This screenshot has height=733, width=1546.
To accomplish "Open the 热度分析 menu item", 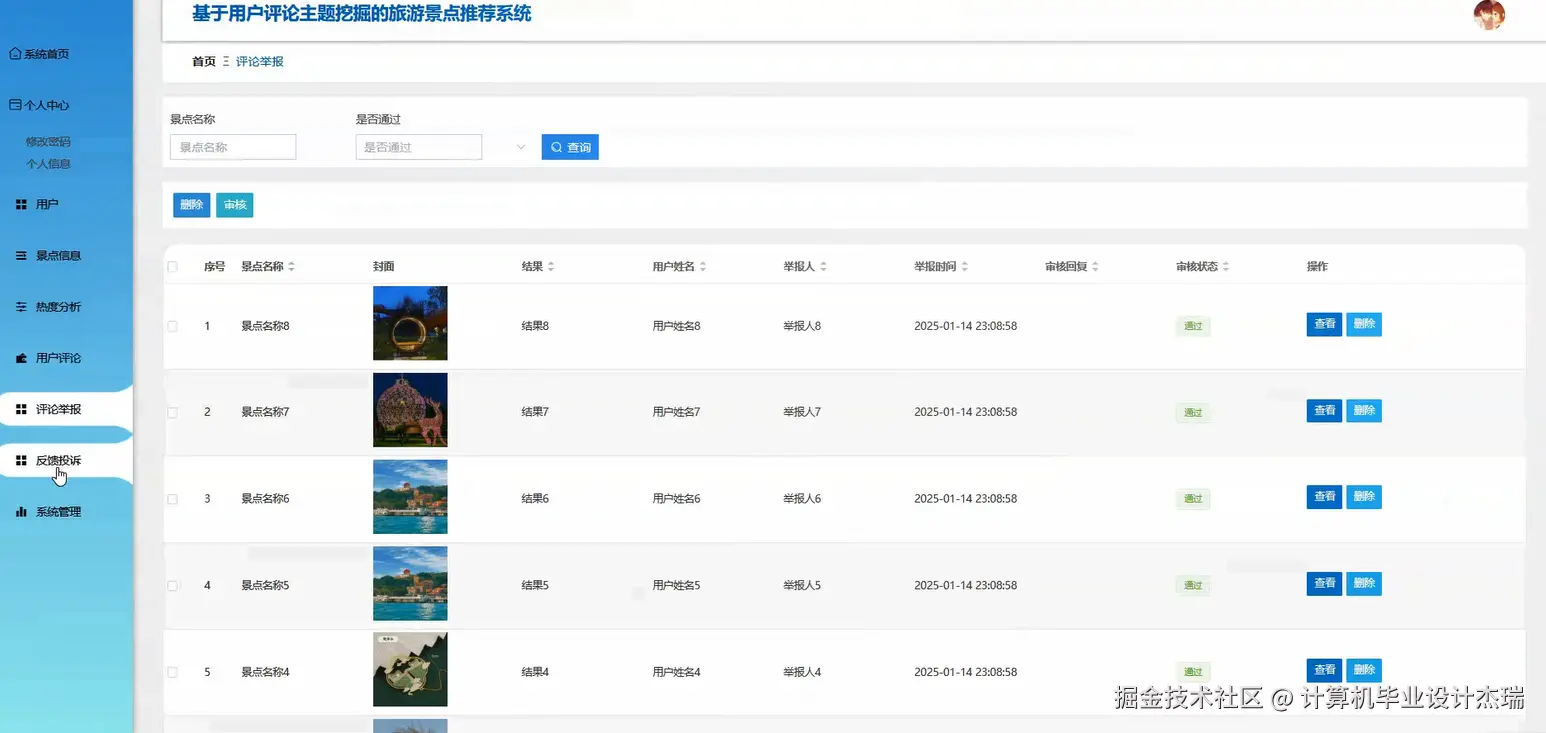I will coord(58,307).
